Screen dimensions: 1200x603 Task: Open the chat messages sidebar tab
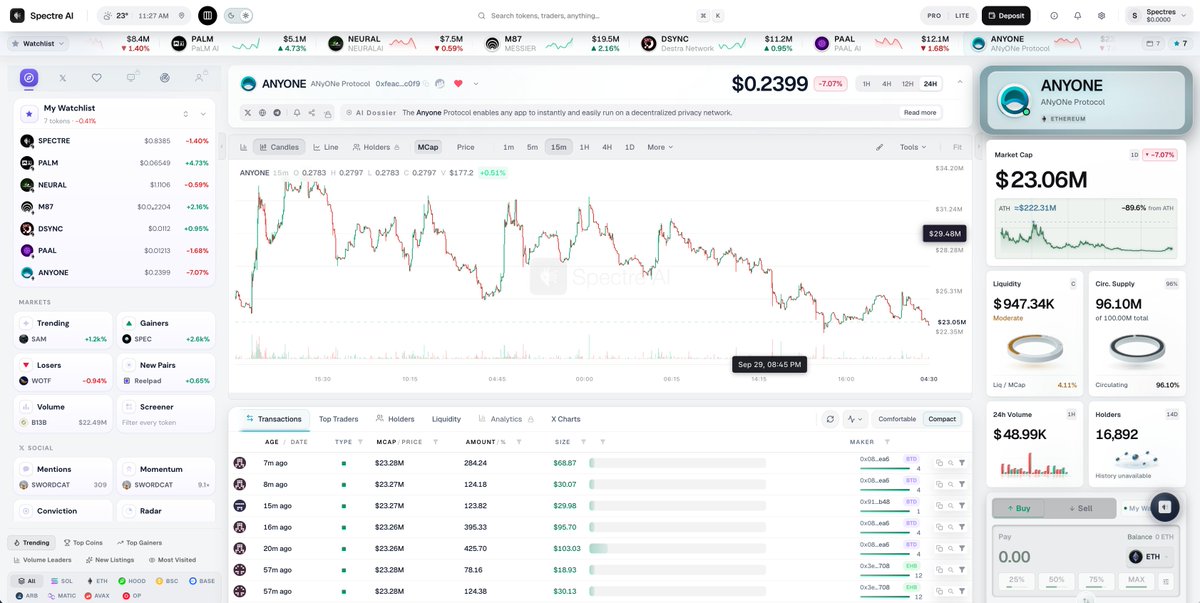pos(131,77)
